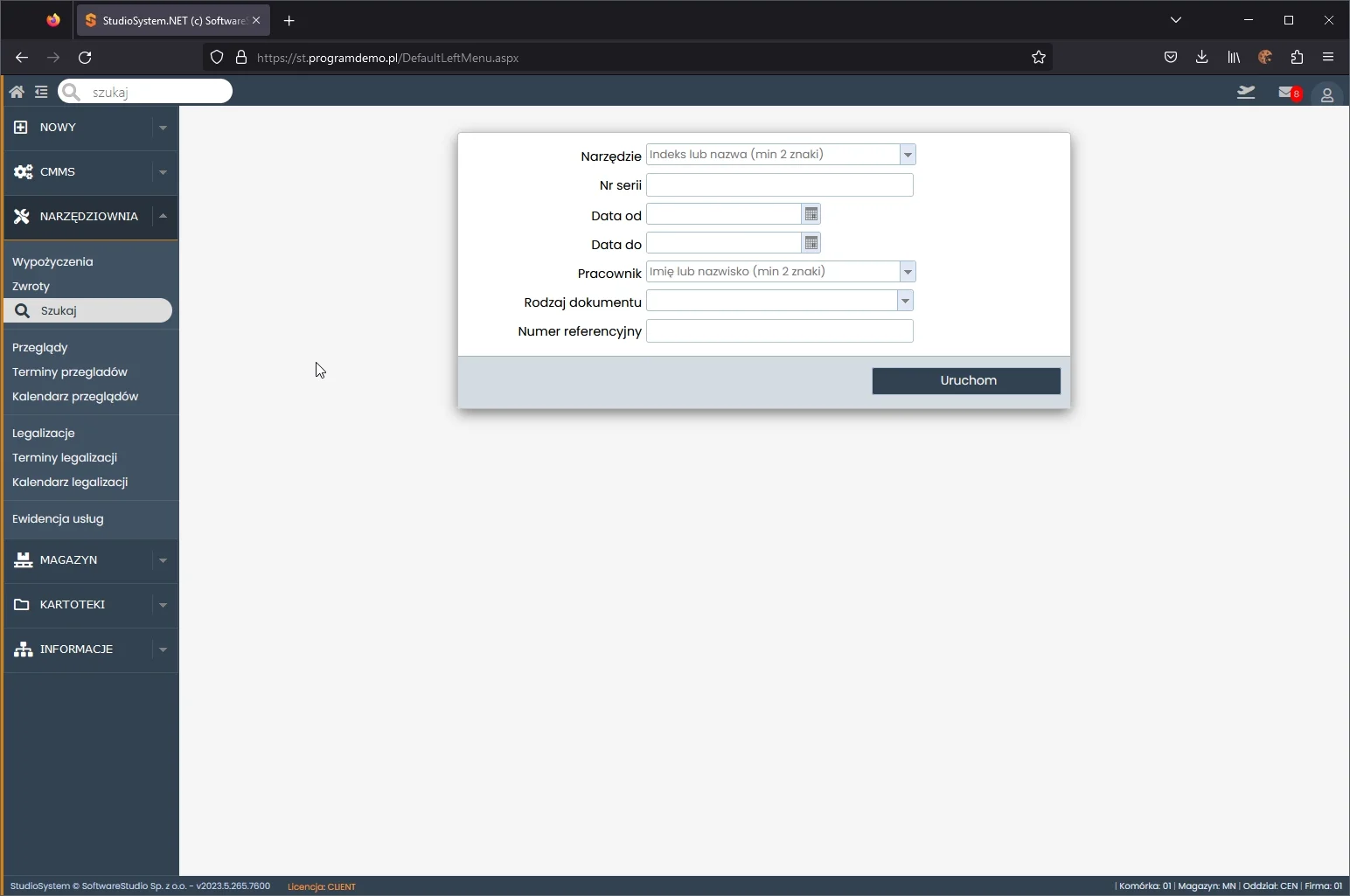The width and height of the screenshot is (1350, 896).
Task: Expand the MAGAZYN menu section
Action: 163,560
